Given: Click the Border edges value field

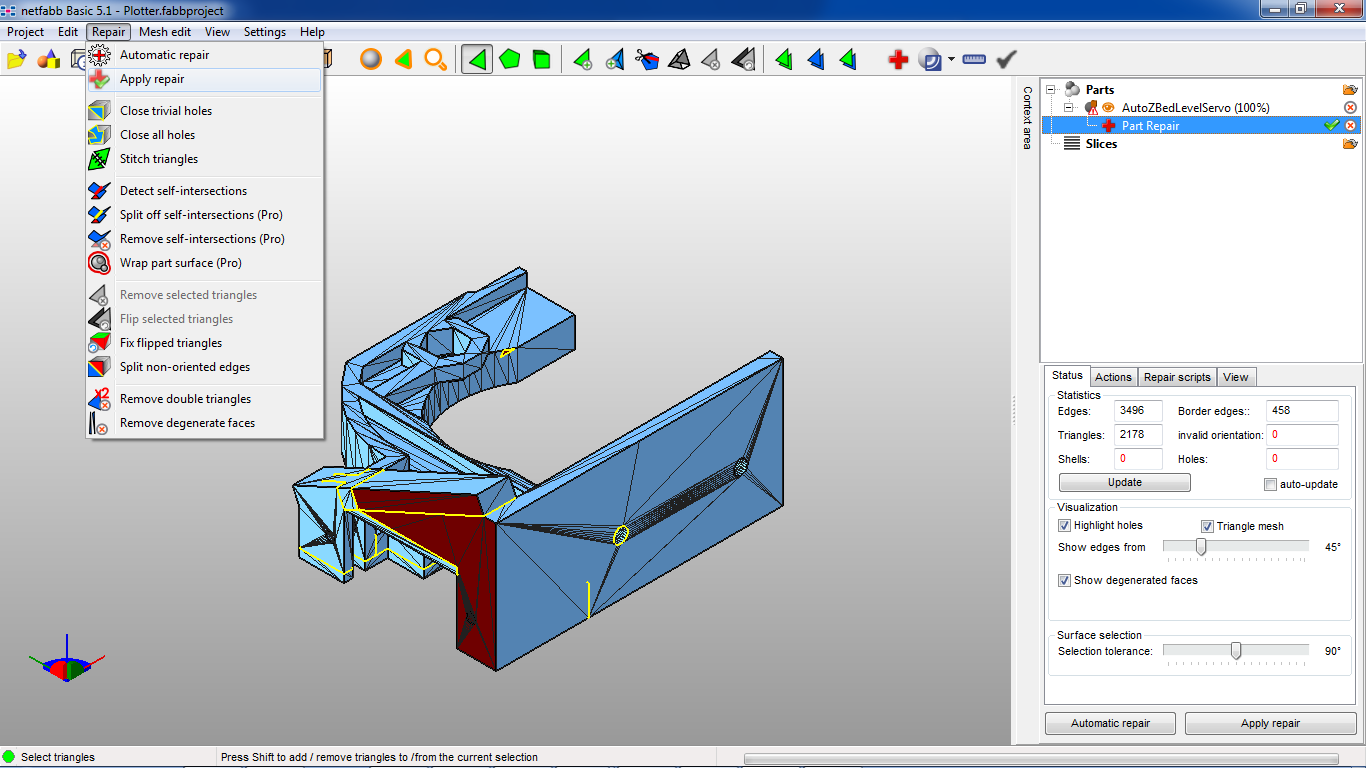Looking at the screenshot, I should [1302, 411].
